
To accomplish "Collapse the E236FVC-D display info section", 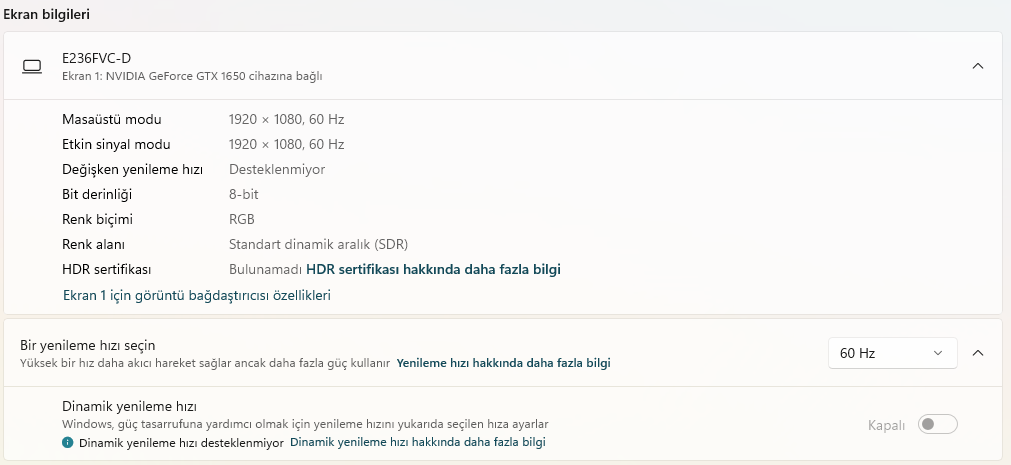I will pos(977,66).
